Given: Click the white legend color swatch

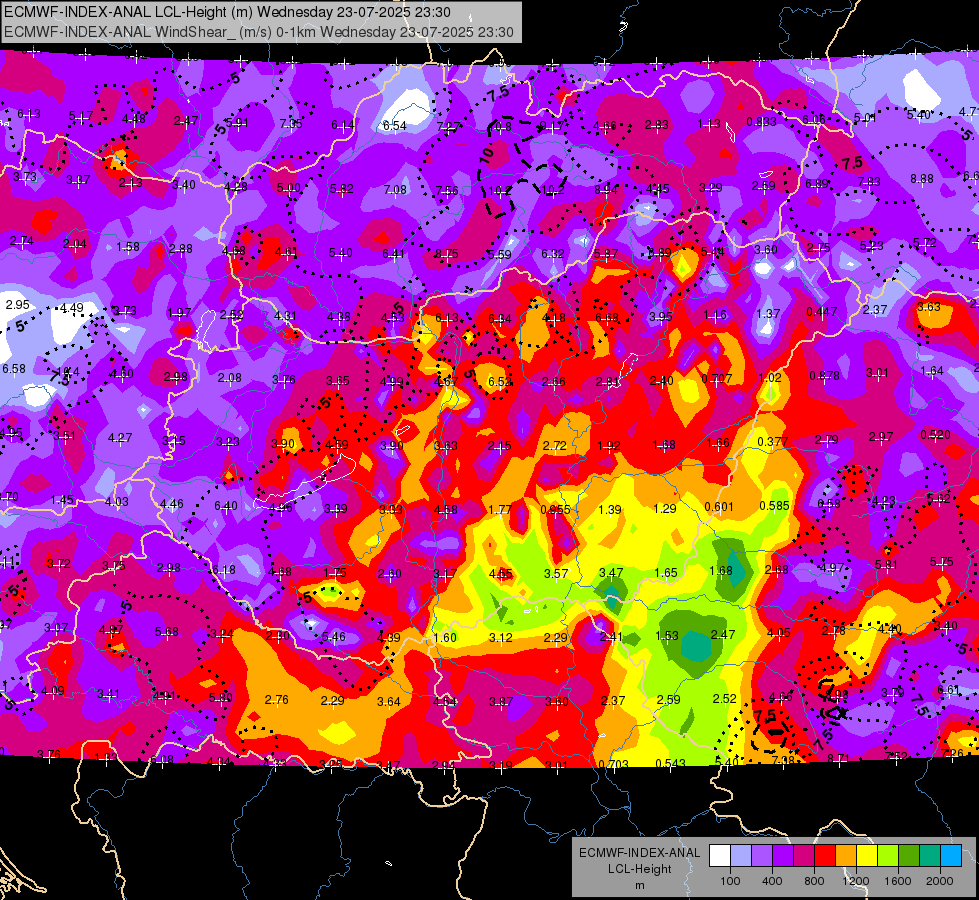Looking at the screenshot, I should click(x=720, y=856).
